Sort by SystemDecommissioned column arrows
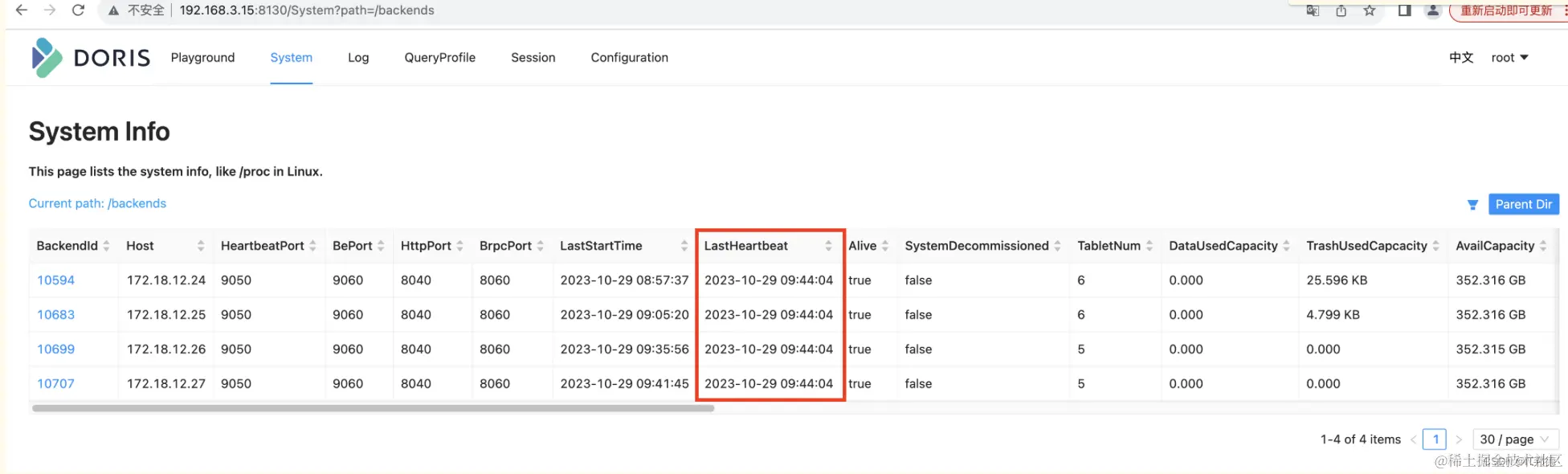This screenshot has width=1568, height=474. 1057,246
